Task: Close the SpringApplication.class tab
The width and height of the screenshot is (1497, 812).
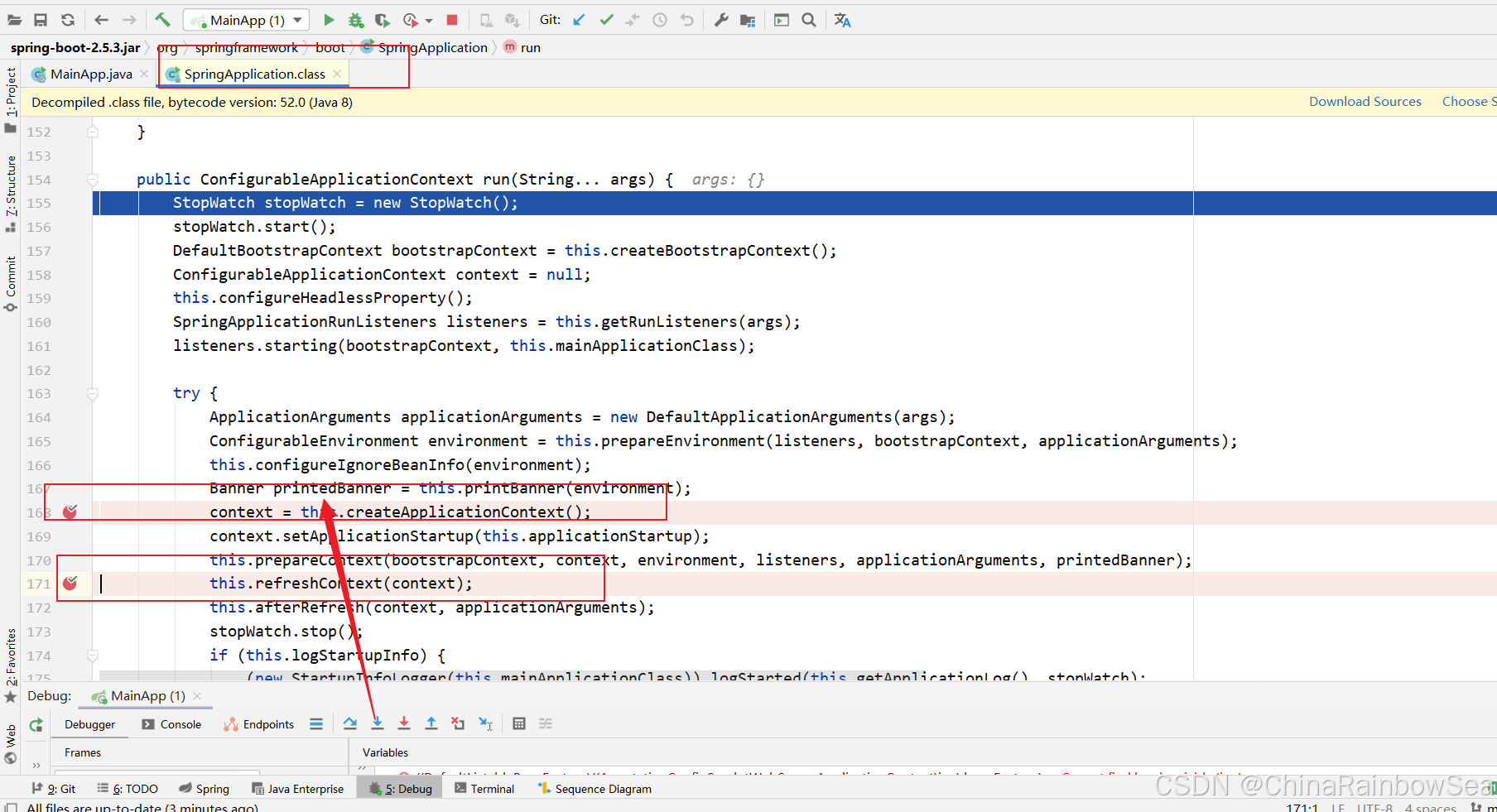Action: pos(337,74)
